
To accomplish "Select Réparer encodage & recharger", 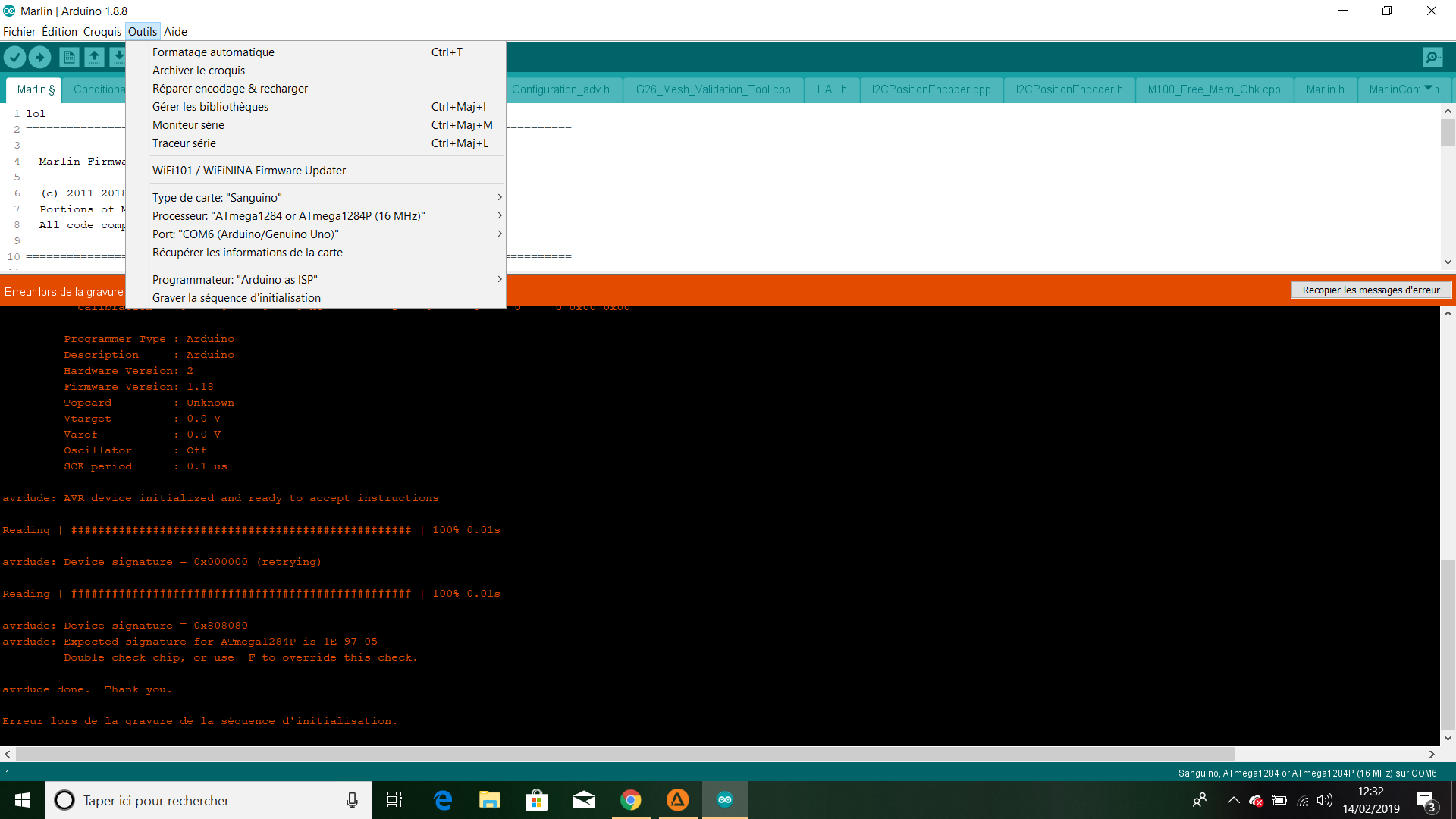I will click(315, 89).
